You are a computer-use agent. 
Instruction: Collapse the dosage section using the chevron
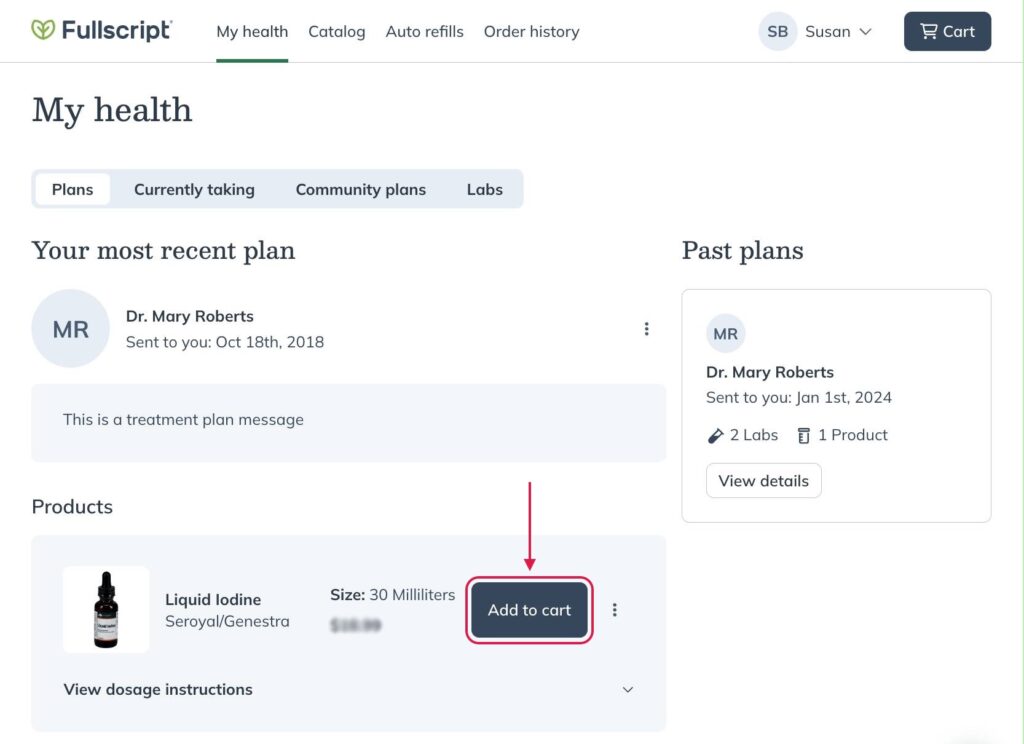click(628, 689)
